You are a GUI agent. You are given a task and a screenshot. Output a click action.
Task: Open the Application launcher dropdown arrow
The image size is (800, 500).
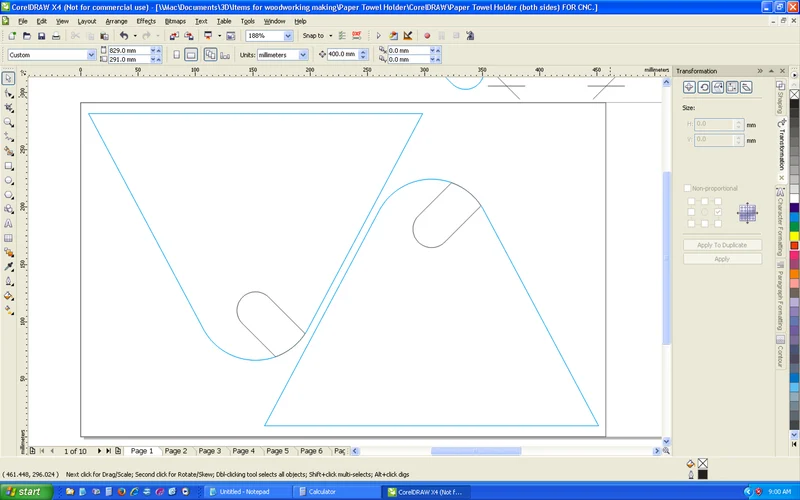(x=219, y=36)
